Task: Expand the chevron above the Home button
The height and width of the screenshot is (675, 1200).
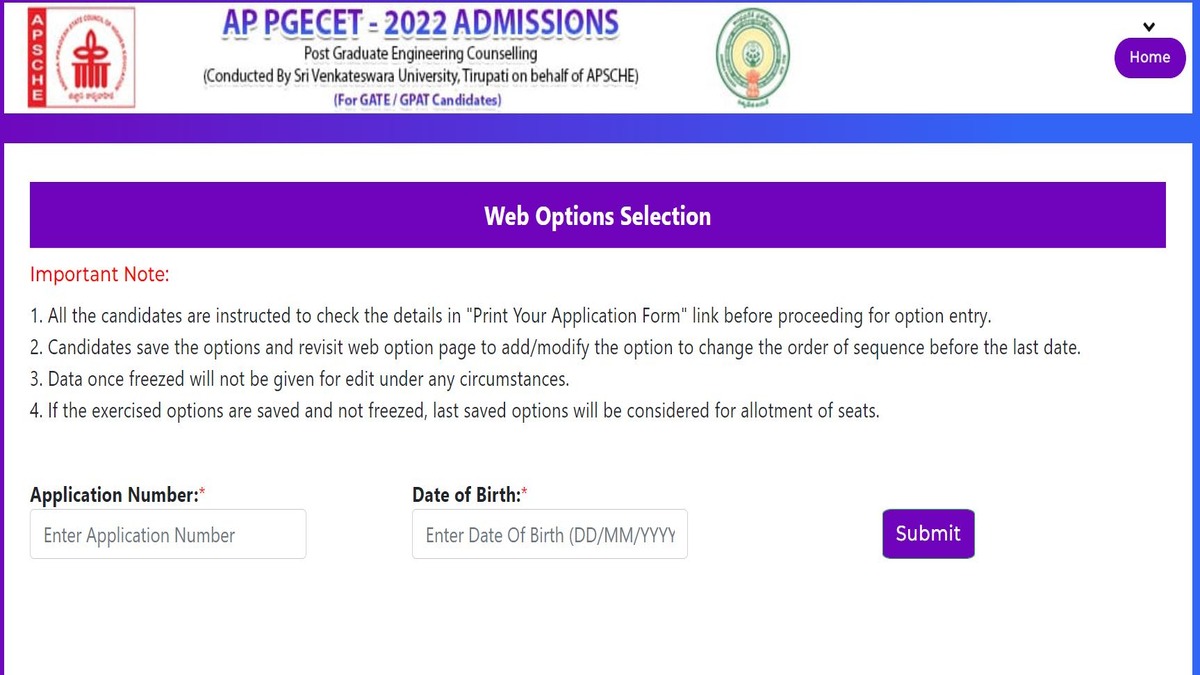Action: coord(1149,27)
